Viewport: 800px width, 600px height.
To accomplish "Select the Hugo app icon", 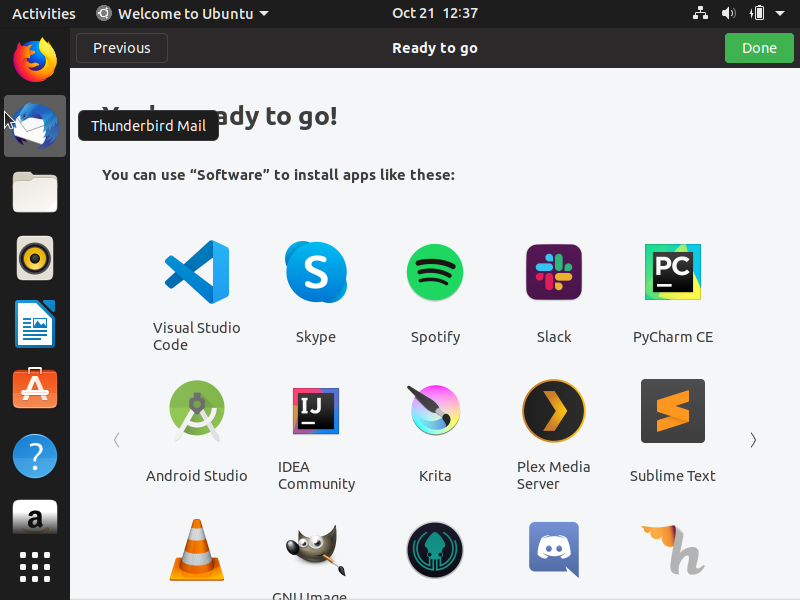I will [x=673, y=550].
